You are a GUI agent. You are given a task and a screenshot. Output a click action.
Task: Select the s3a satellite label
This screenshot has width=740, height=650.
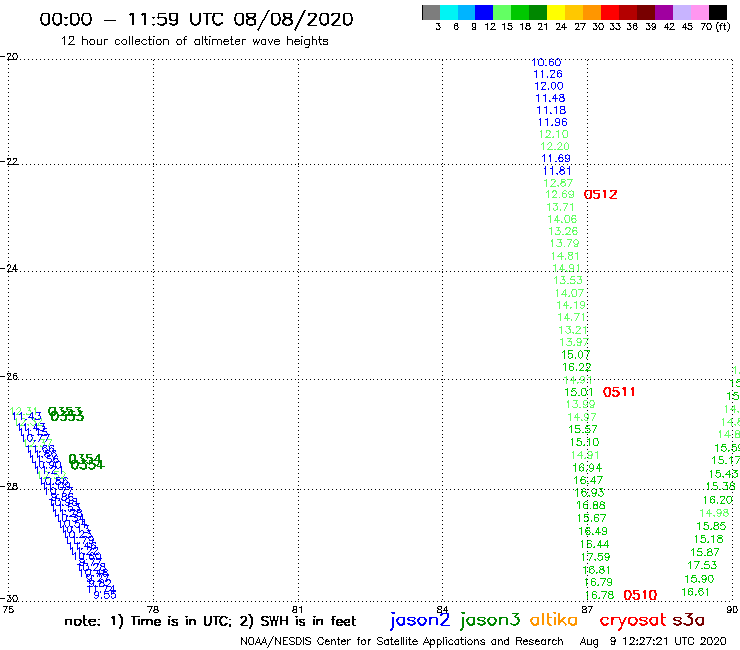click(x=689, y=620)
